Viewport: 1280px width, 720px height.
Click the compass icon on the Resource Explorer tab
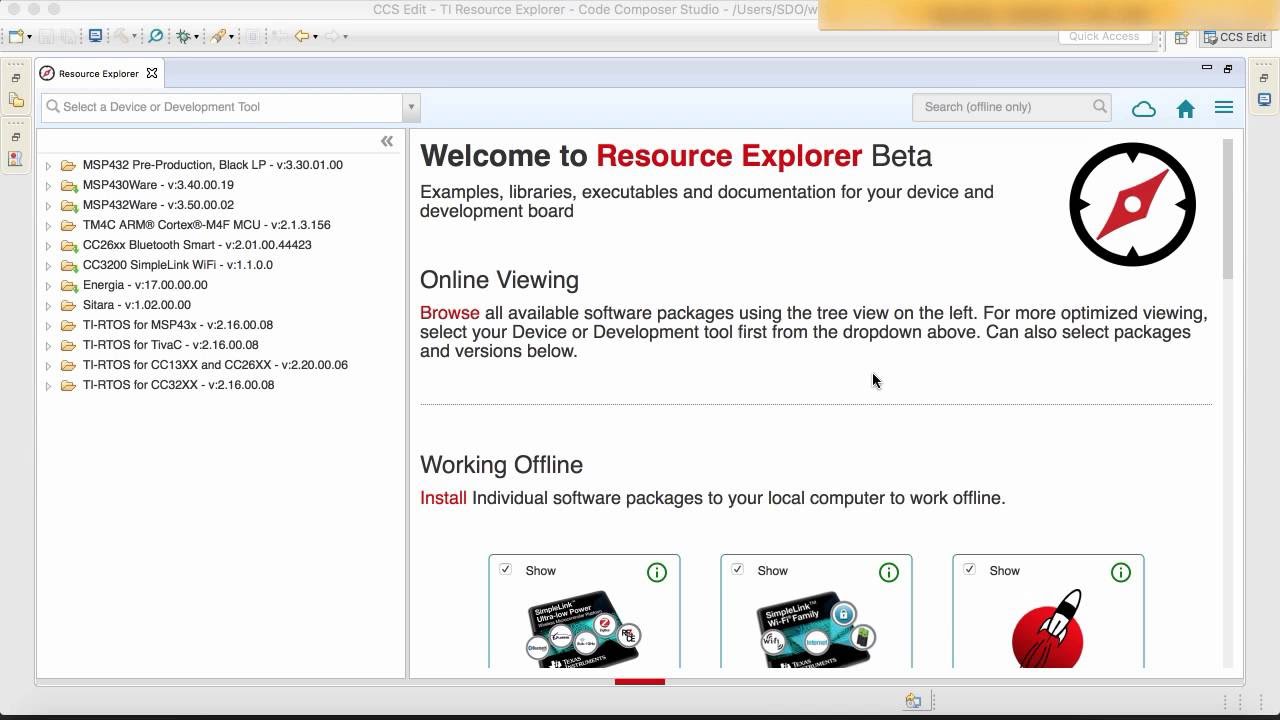coord(47,73)
